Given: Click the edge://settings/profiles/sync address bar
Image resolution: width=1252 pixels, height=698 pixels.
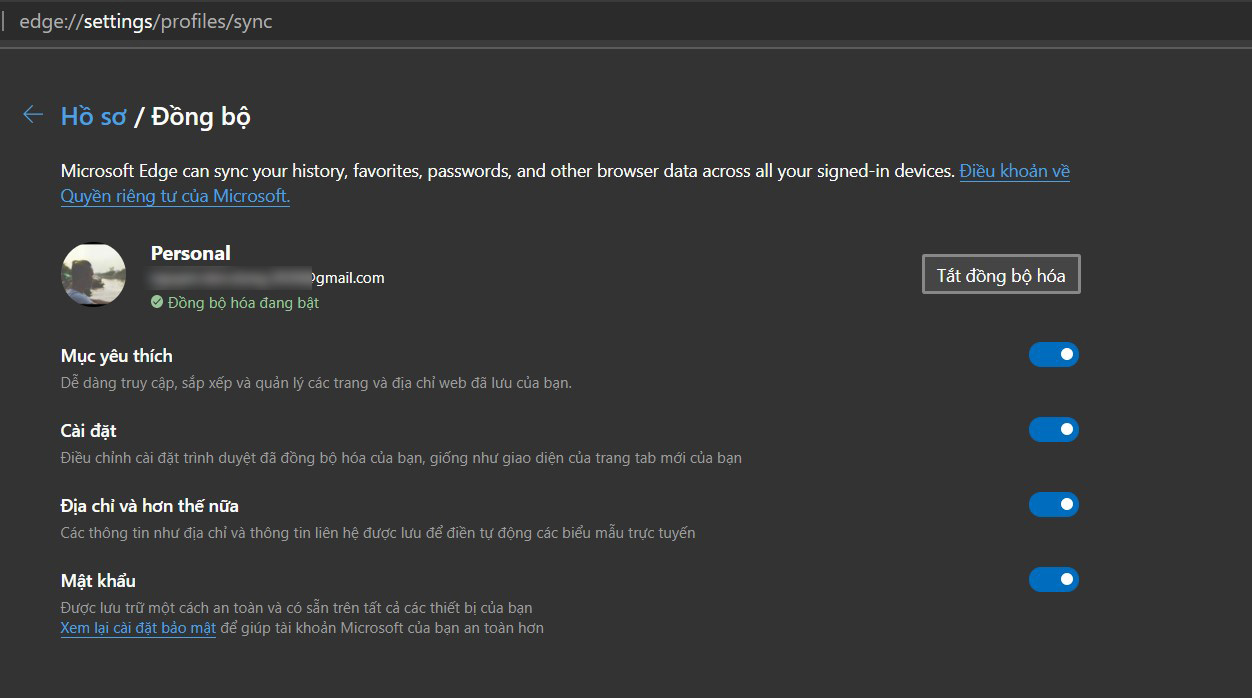Looking at the screenshot, I should coord(626,21).
